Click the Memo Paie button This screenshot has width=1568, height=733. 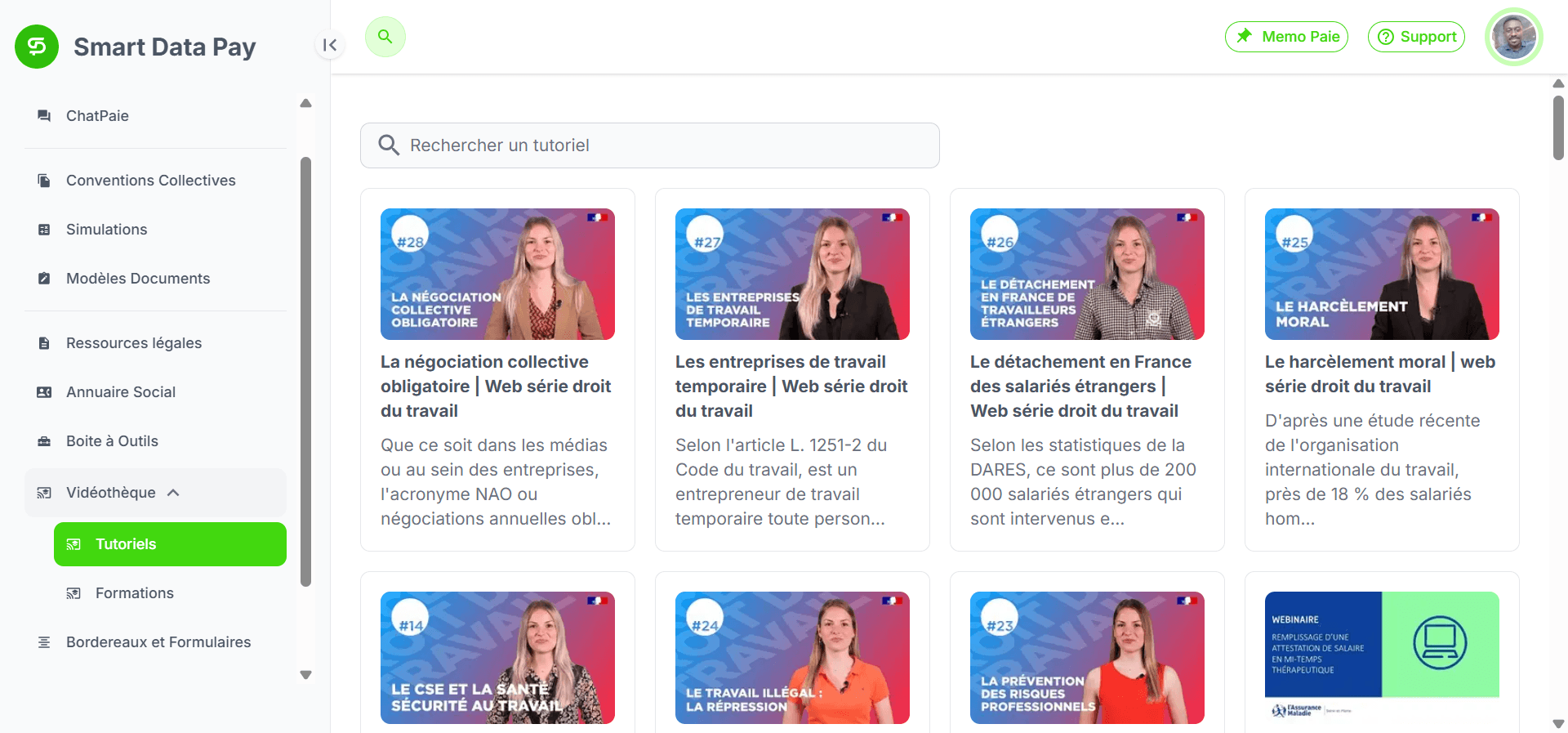click(x=1286, y=37)
